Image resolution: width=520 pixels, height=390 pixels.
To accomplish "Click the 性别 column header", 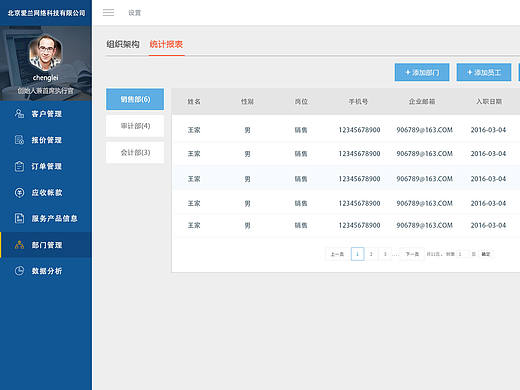I will [247, 101].
